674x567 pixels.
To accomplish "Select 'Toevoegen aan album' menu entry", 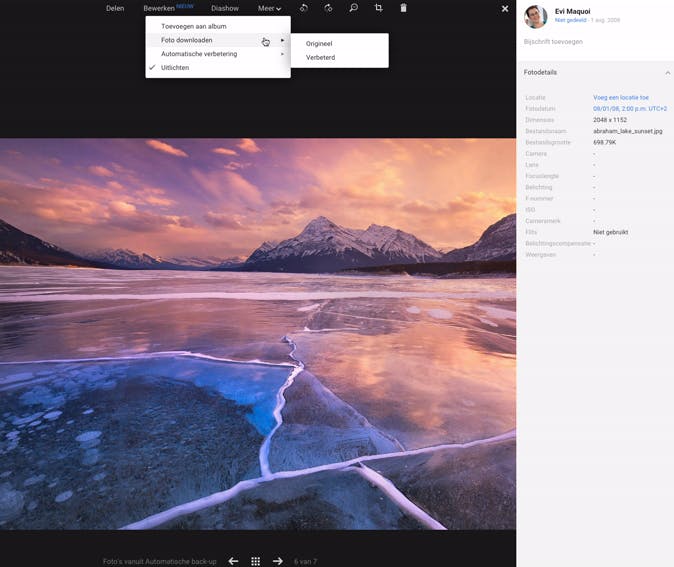I will (193, 26).
